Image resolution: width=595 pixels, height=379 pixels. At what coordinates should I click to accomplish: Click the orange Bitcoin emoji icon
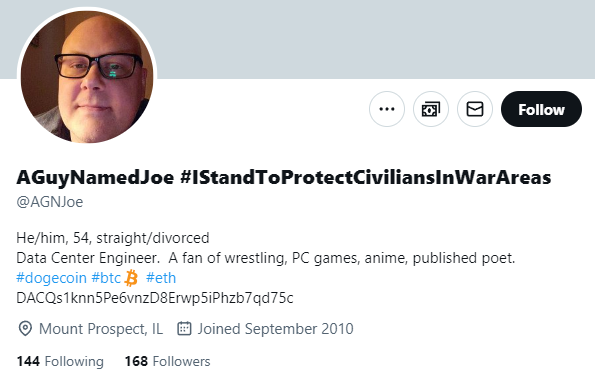click(131, 278)
